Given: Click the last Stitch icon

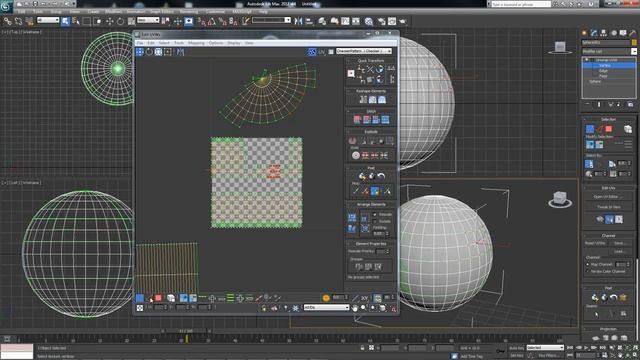Looking at the screenshot, I should (x=385, y=120).
